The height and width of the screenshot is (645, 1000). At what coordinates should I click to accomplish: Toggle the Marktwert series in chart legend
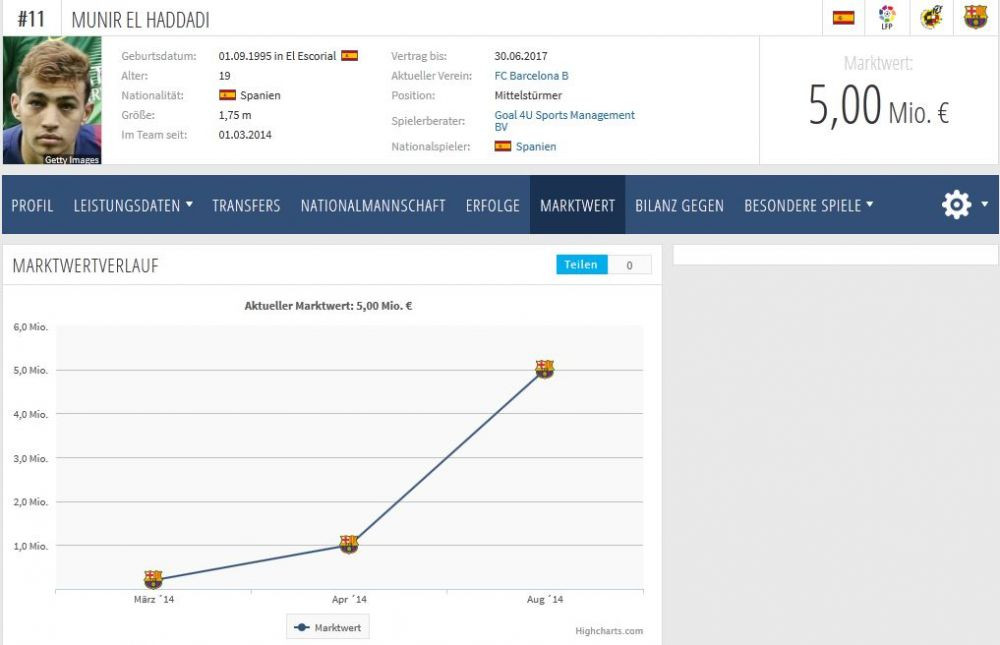coord(328,628)
